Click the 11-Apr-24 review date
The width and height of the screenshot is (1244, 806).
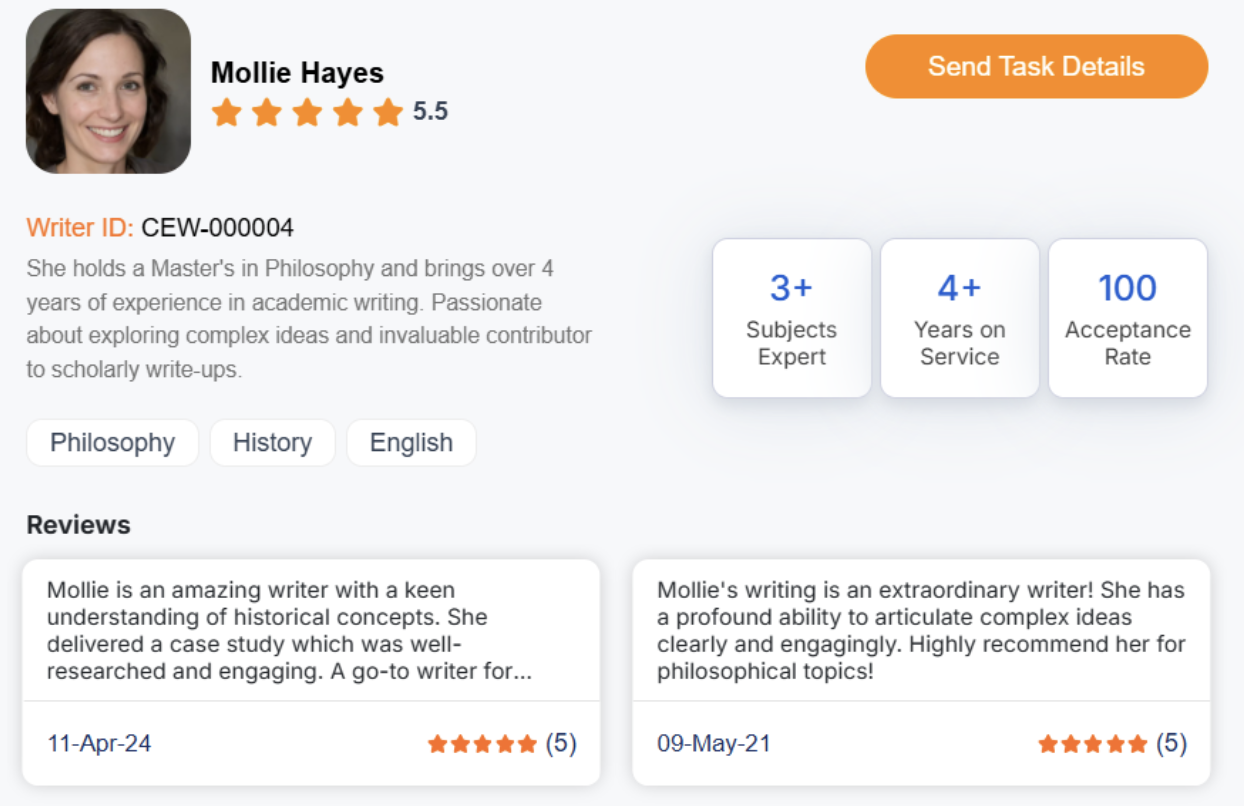pos(99,744)
